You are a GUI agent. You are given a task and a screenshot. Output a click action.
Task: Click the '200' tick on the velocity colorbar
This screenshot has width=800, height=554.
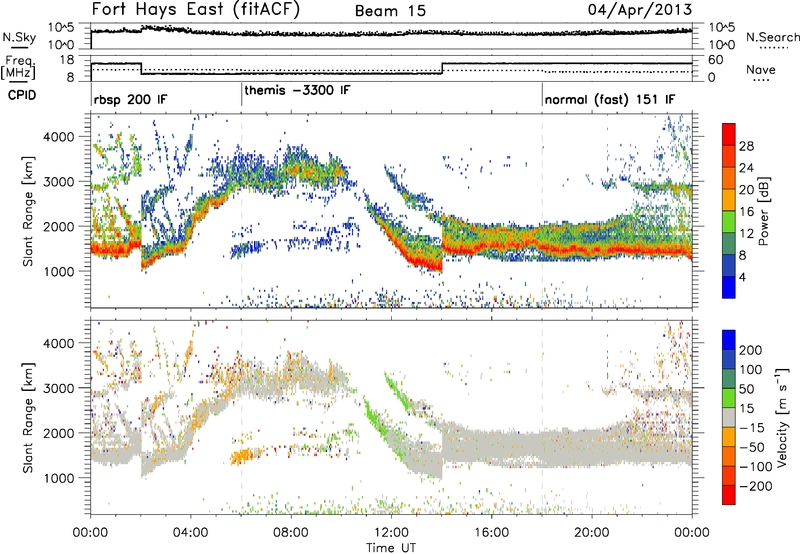pyautogui.click(x=751, y=350)
